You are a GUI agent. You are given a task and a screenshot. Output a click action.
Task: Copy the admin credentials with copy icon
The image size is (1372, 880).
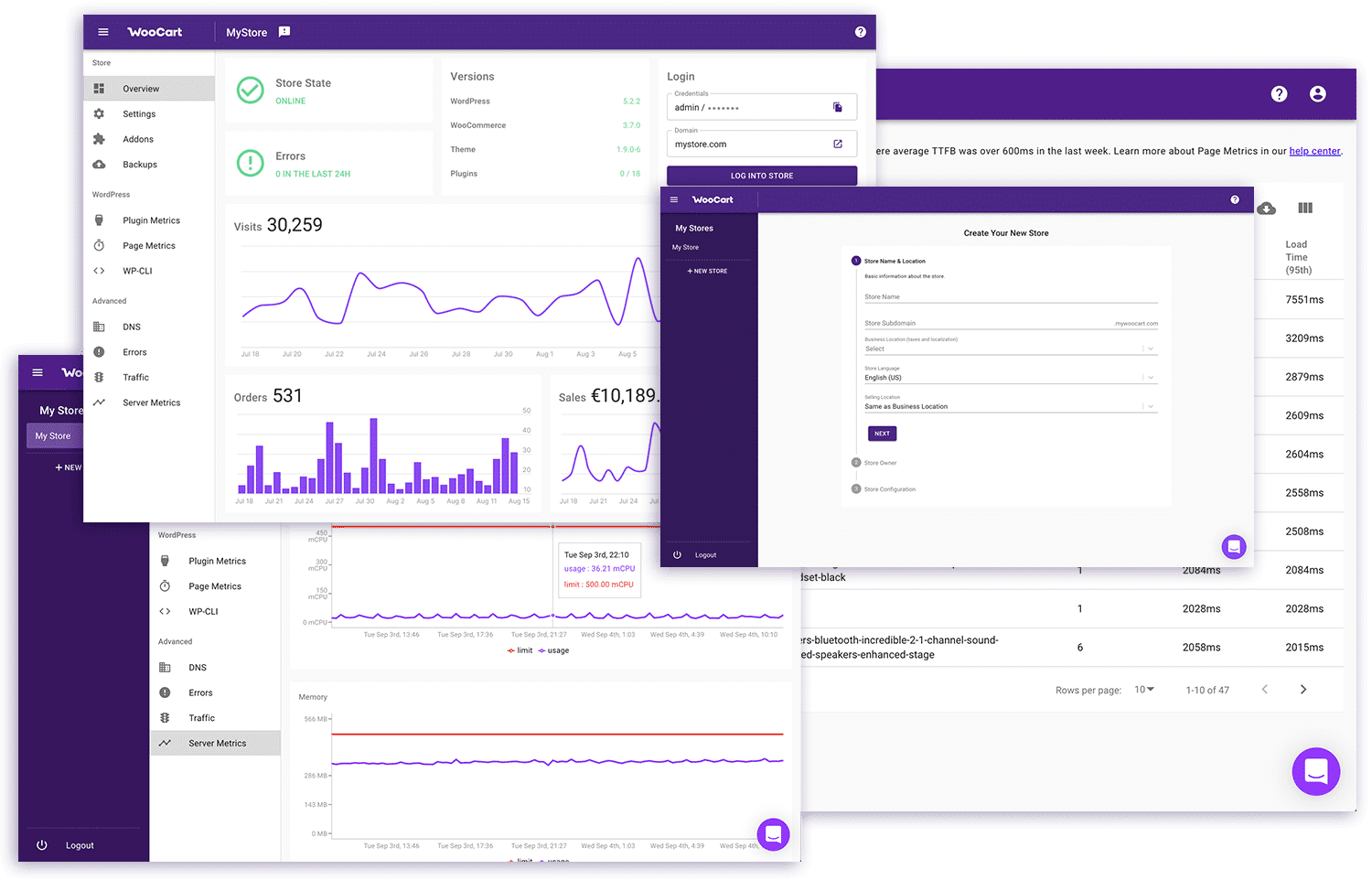point(837,107)
